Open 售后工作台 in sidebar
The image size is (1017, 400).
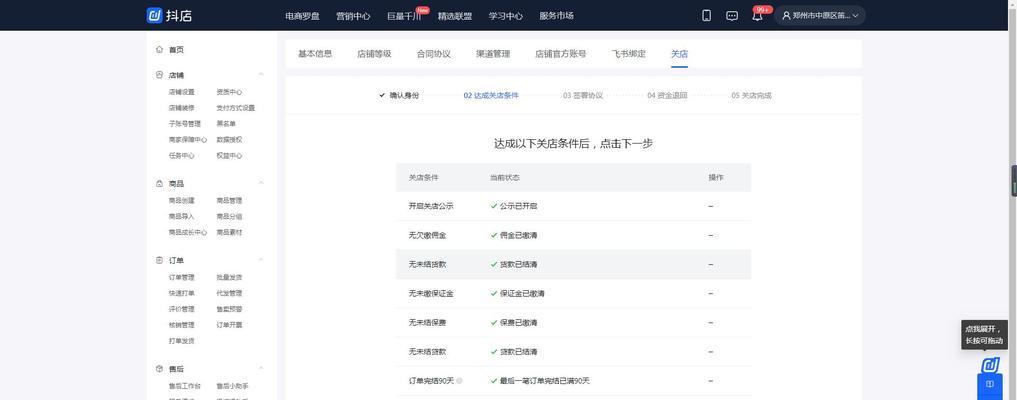coord(185,386)
